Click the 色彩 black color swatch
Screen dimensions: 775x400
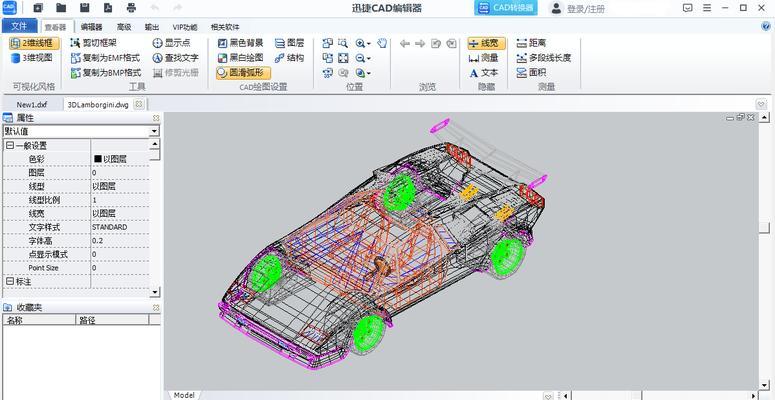[97, 159]
